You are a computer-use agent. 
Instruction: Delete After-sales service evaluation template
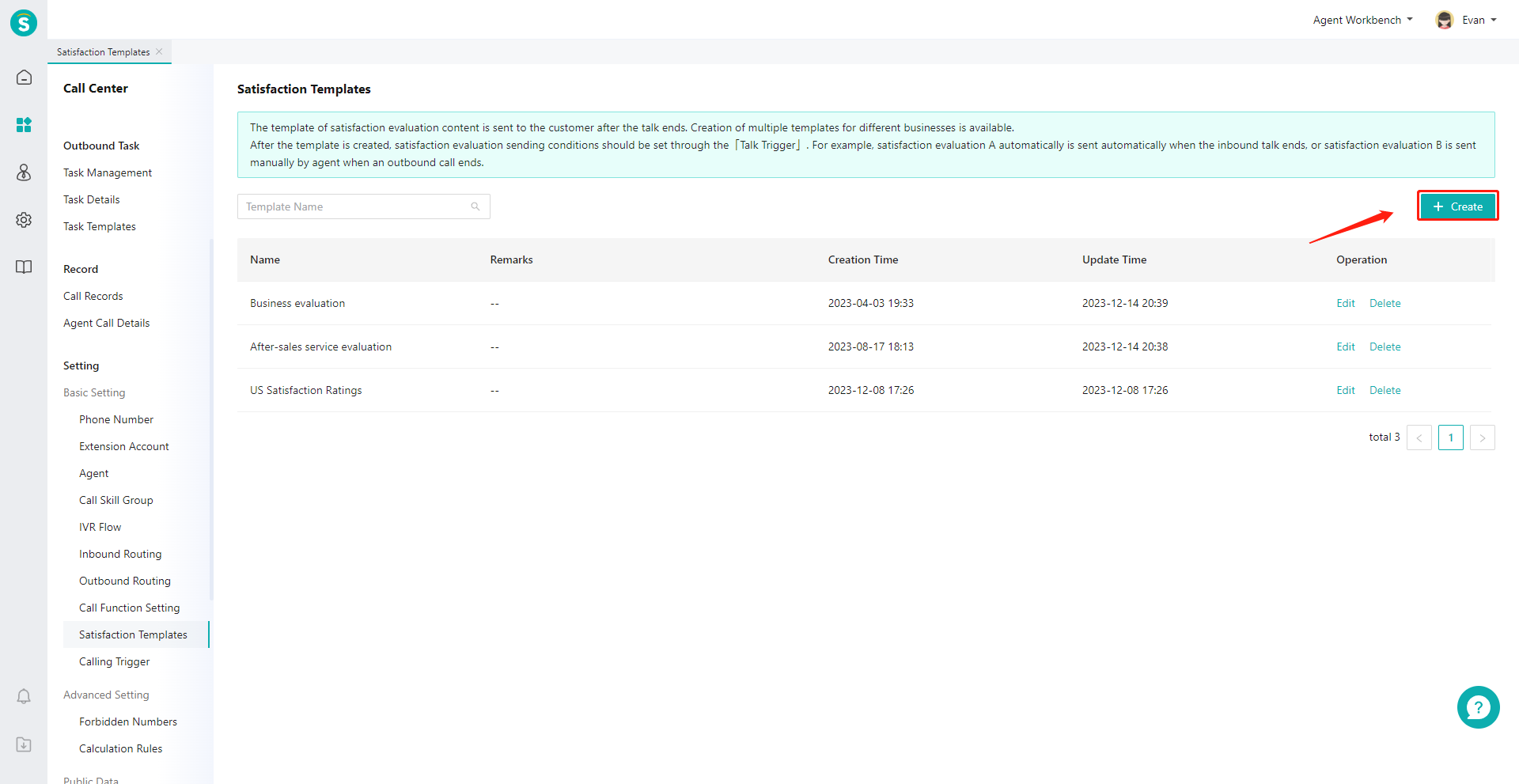pos(1385,347)
